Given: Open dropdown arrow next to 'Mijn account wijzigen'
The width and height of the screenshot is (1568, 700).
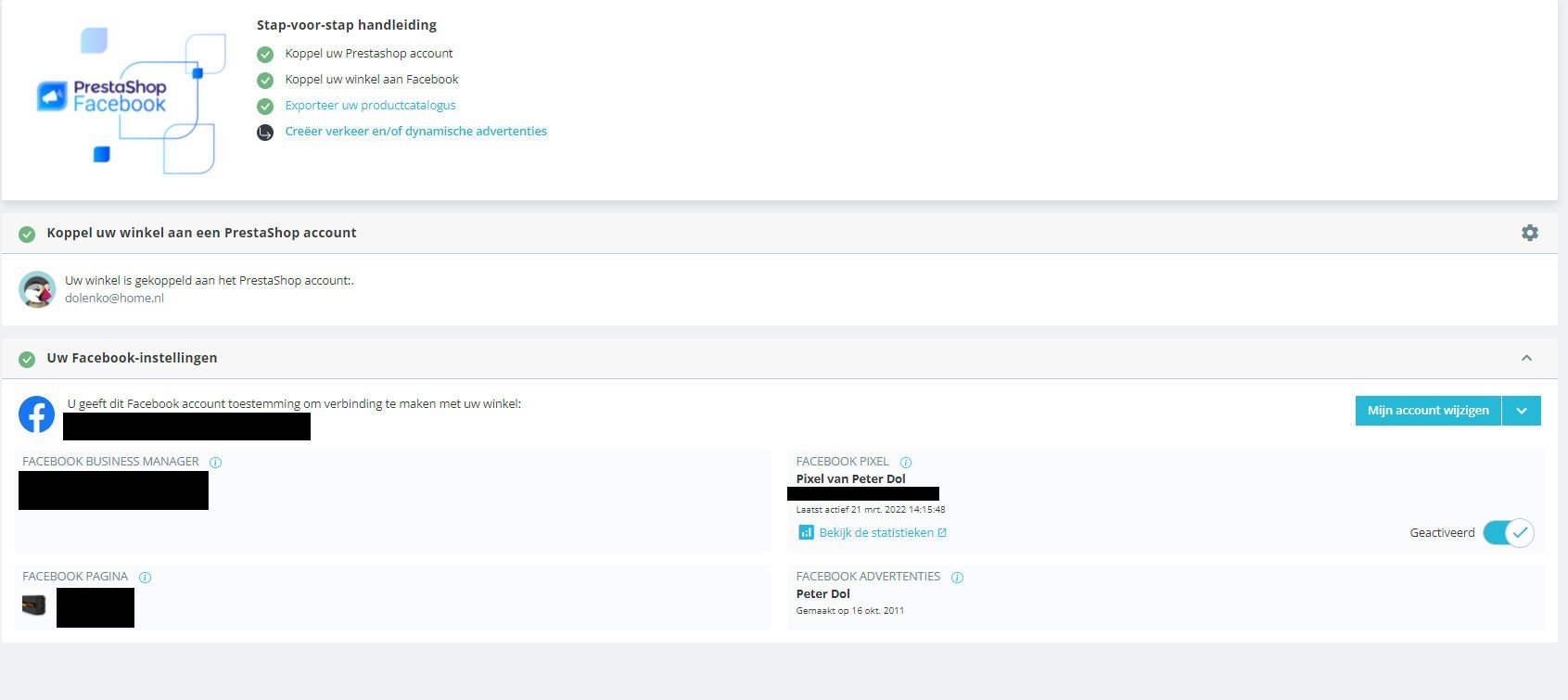Looking at the screenshot, I should (1522, 411).
